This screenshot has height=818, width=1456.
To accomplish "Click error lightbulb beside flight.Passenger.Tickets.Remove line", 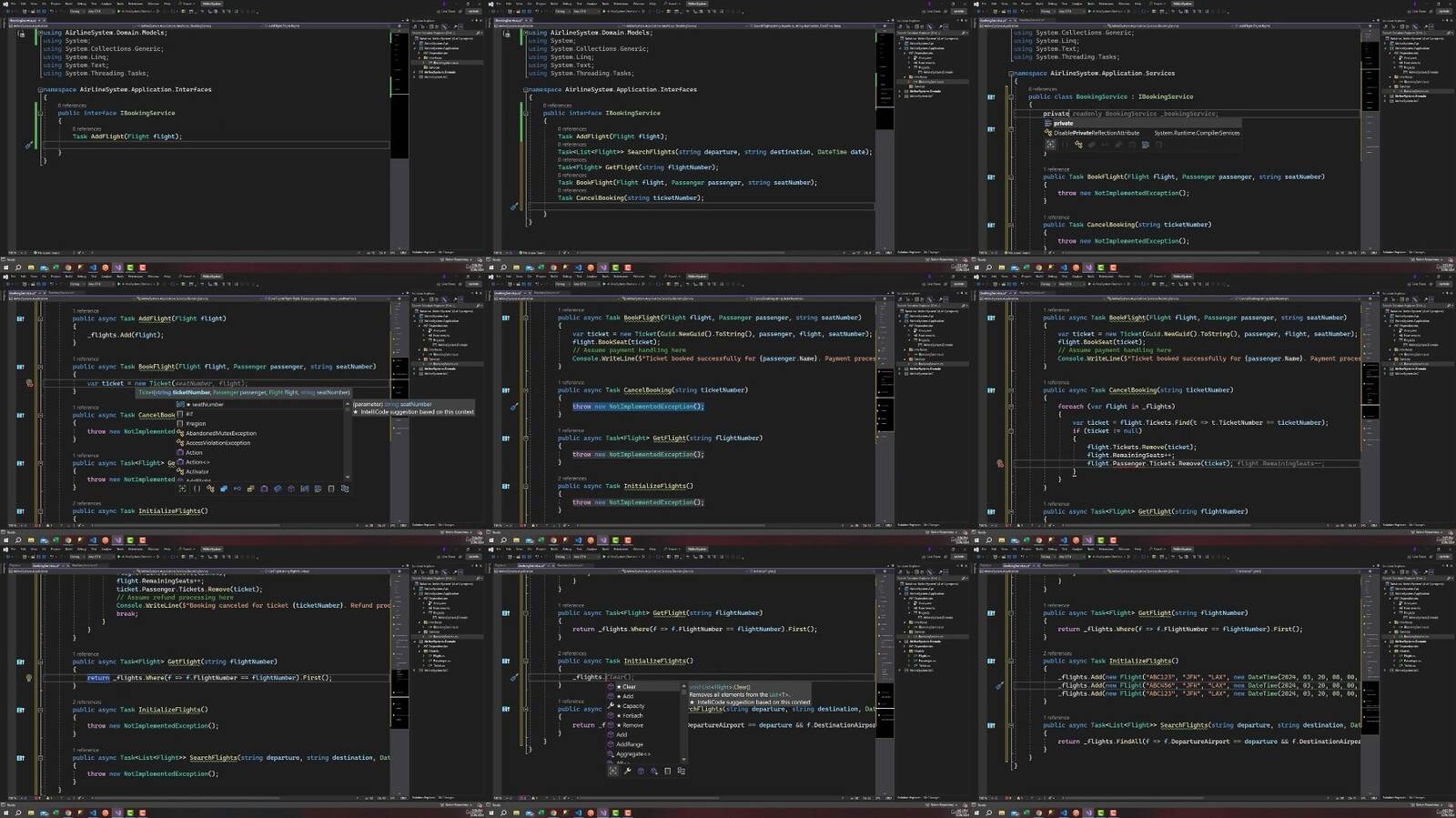I will pyautogui.click(x=999, y=463).
